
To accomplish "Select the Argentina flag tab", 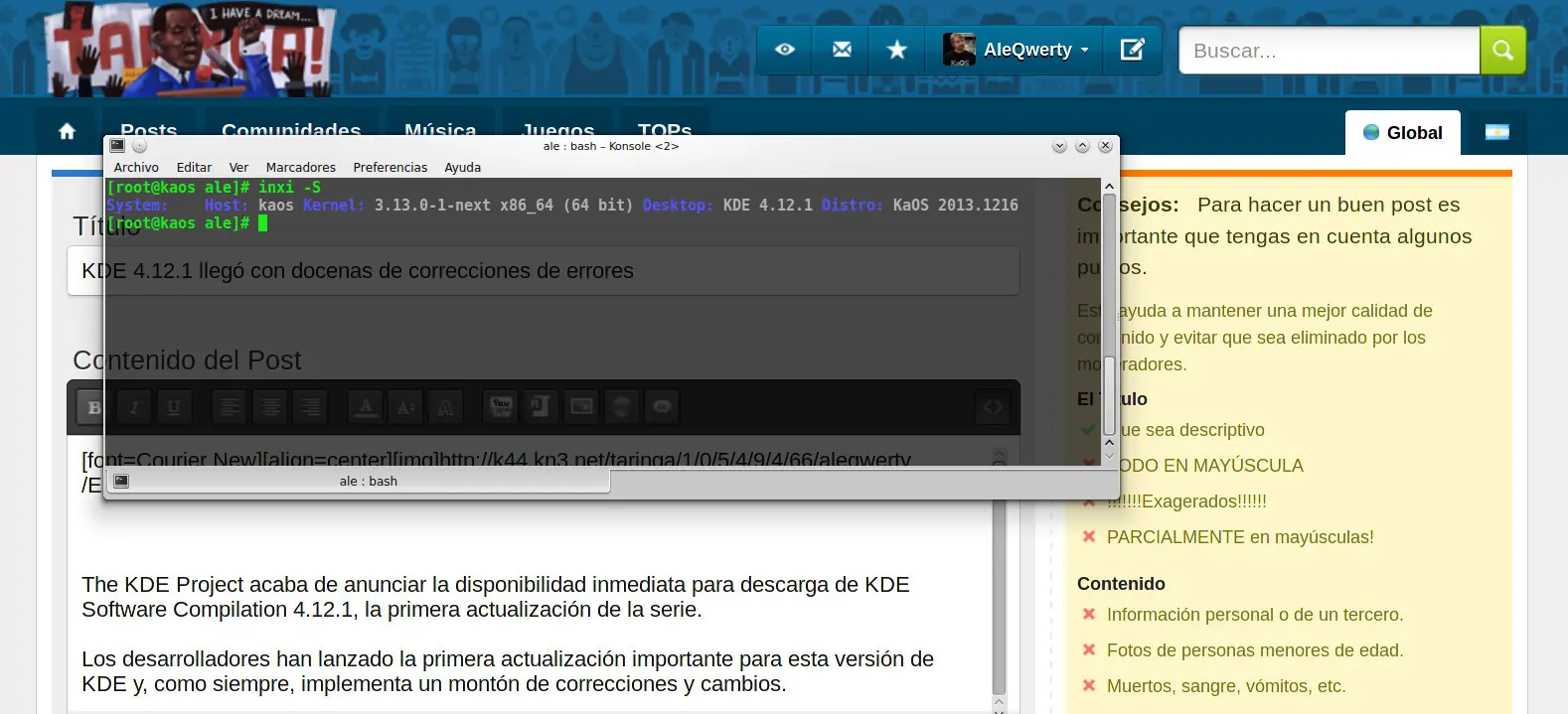I will tap(1496, 132).
